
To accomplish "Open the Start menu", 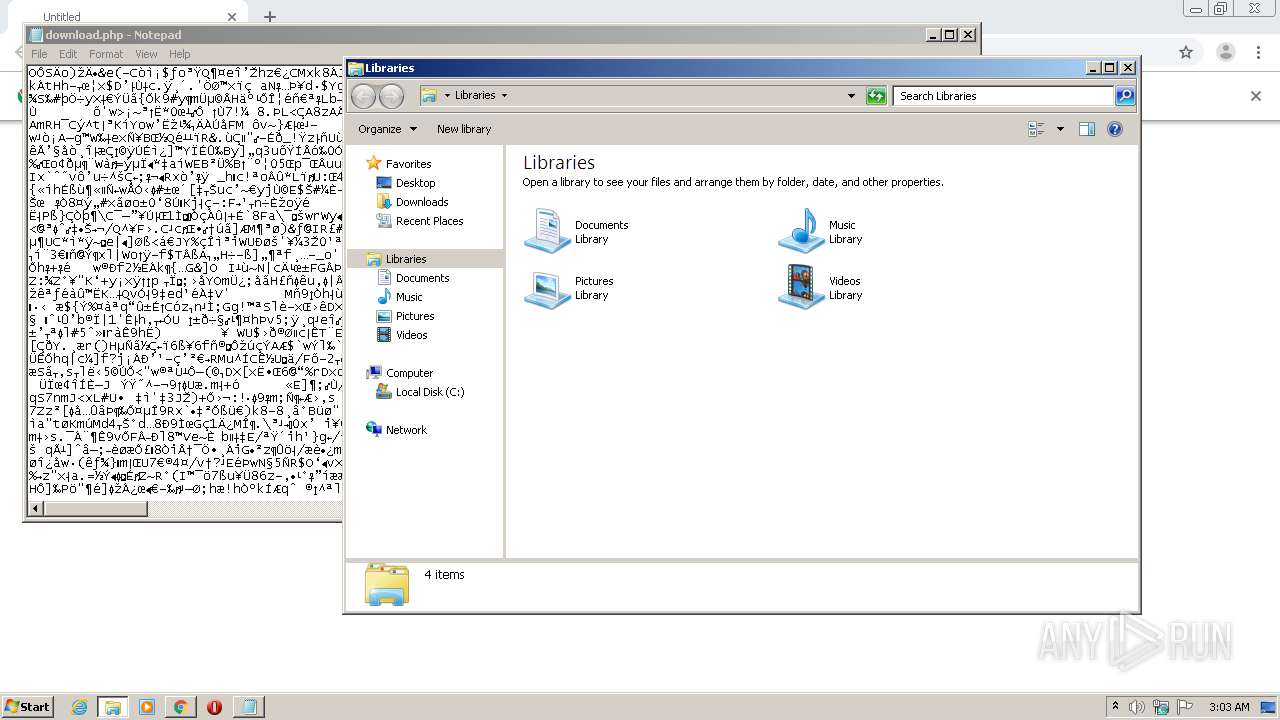I will (x=27, y=706).
